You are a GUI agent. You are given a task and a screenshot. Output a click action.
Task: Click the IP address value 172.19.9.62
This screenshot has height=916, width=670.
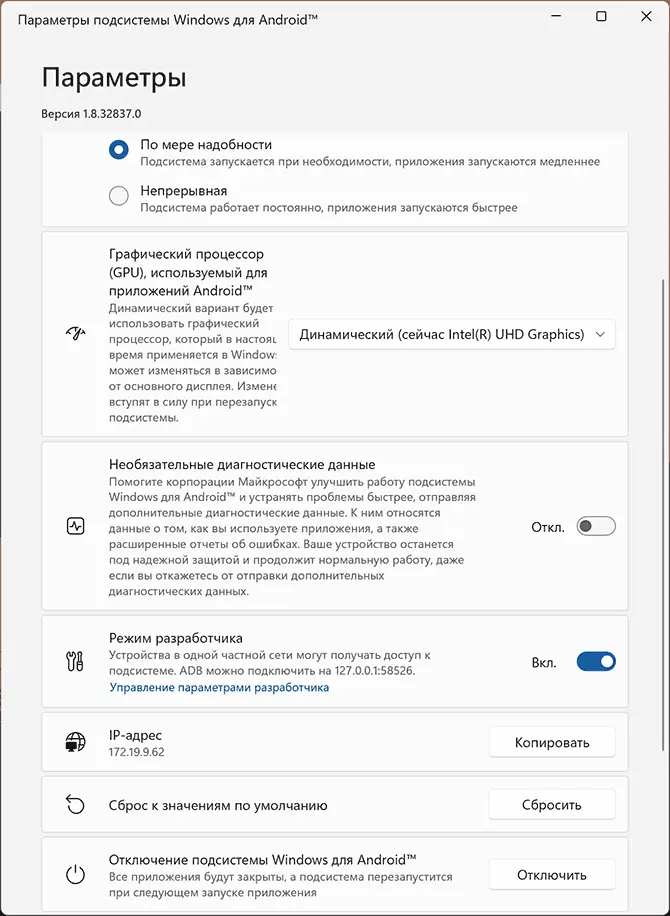pos(137,751)
